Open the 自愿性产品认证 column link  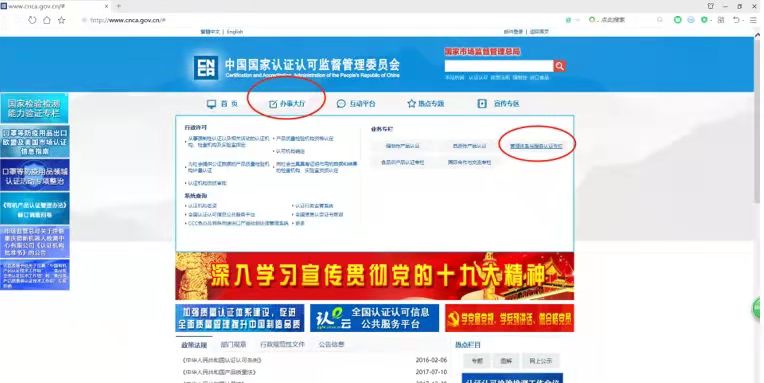(469, 146)
